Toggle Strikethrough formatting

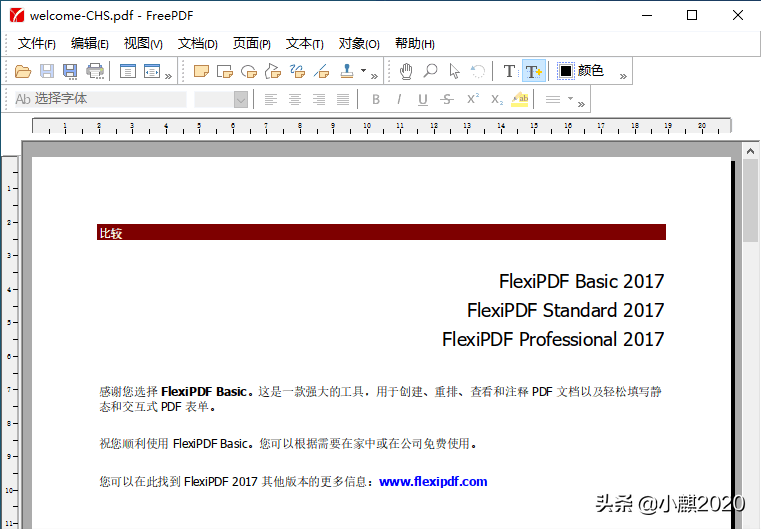coord(447,99)
